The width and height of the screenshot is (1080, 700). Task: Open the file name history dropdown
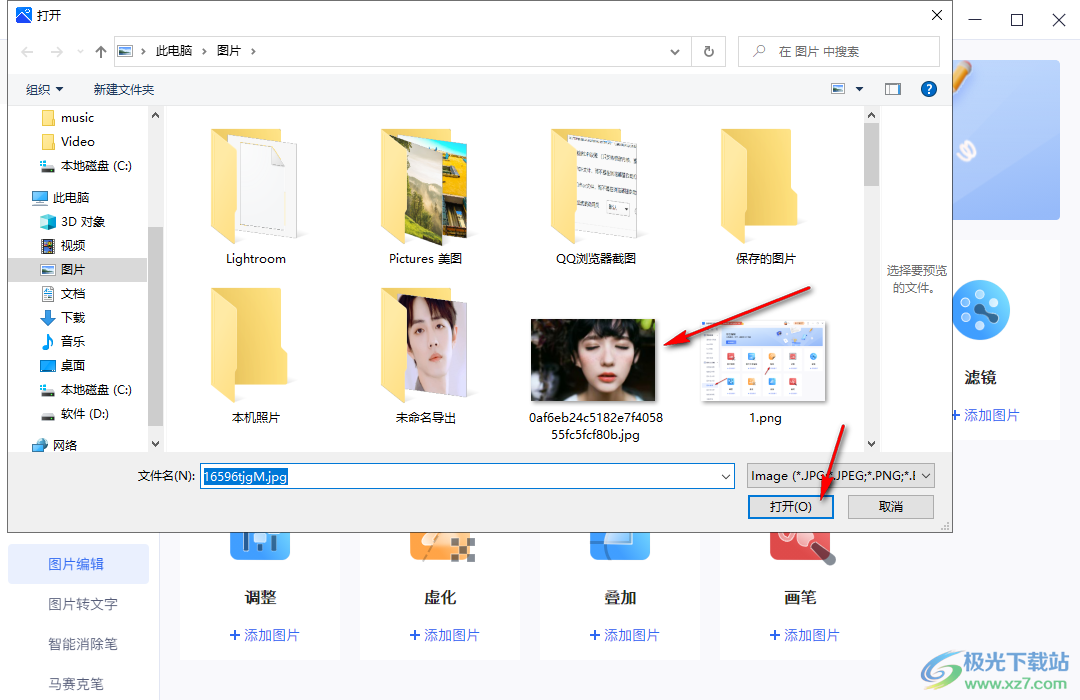pos(726,476)
